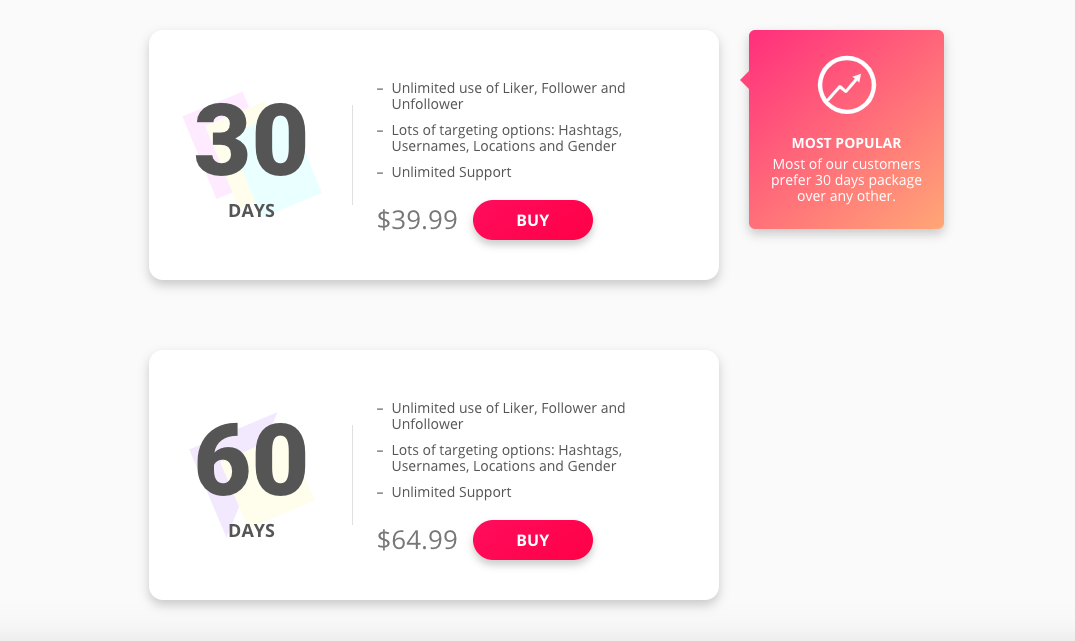The height and width of the screenshot is (641, 1075).
Task: Select the circled arrow icon on pink badge
Action: tap(846, 84)
